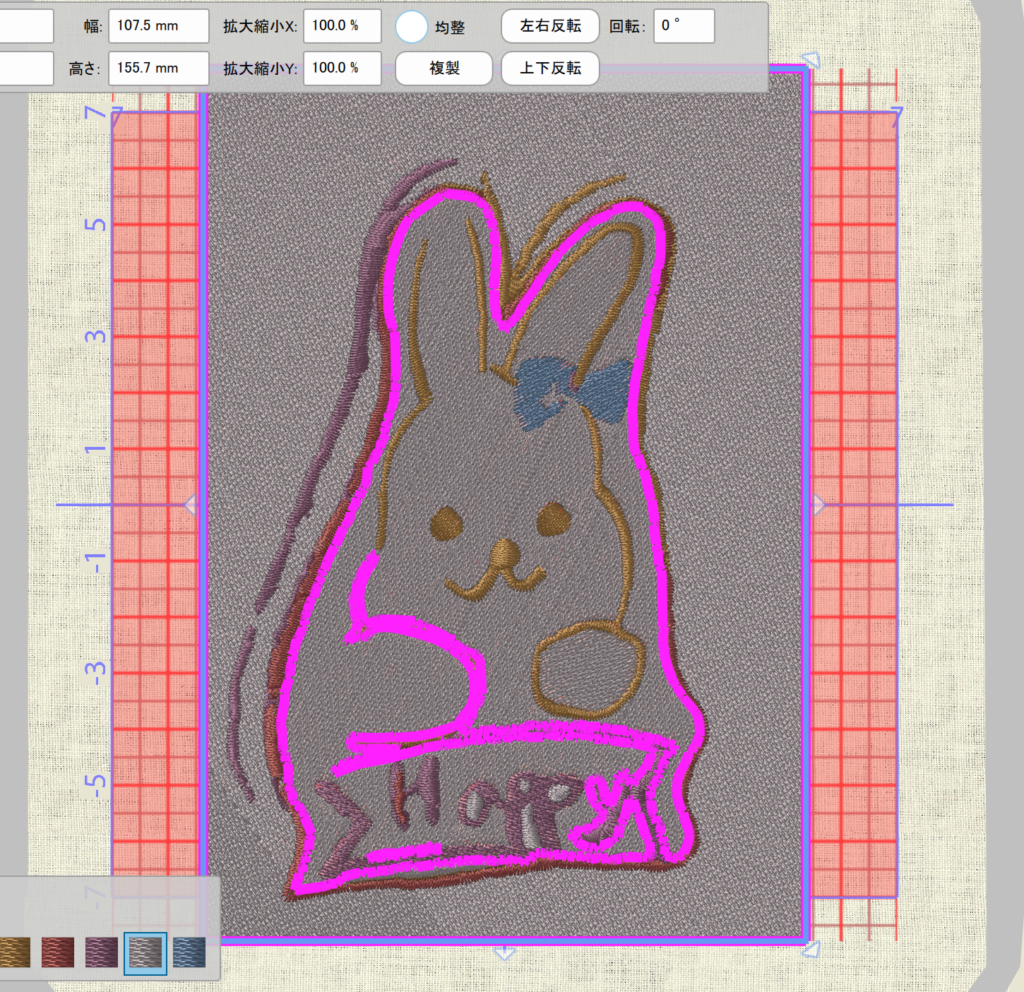
Task: Select the 拡大縮小X scale percentage field
Action: coord(342,26)
